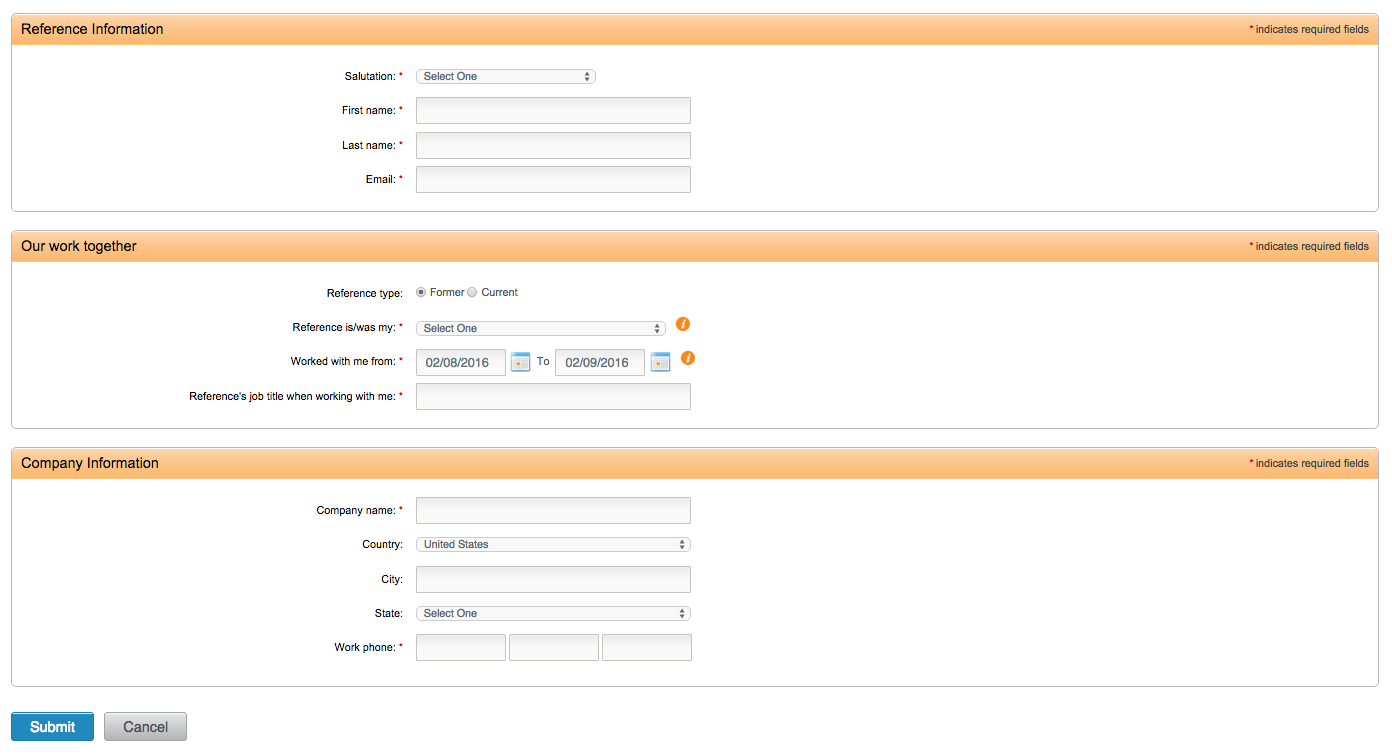Edit the 02/09/2016 end date field
Screen dimensions: 1392x754
click(600, 362)
